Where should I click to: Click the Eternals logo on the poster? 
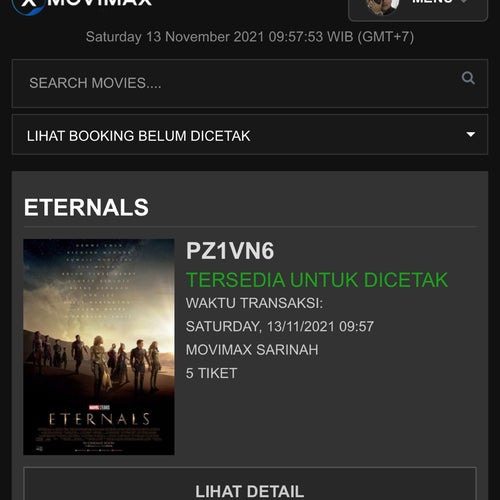pos(99,419)
